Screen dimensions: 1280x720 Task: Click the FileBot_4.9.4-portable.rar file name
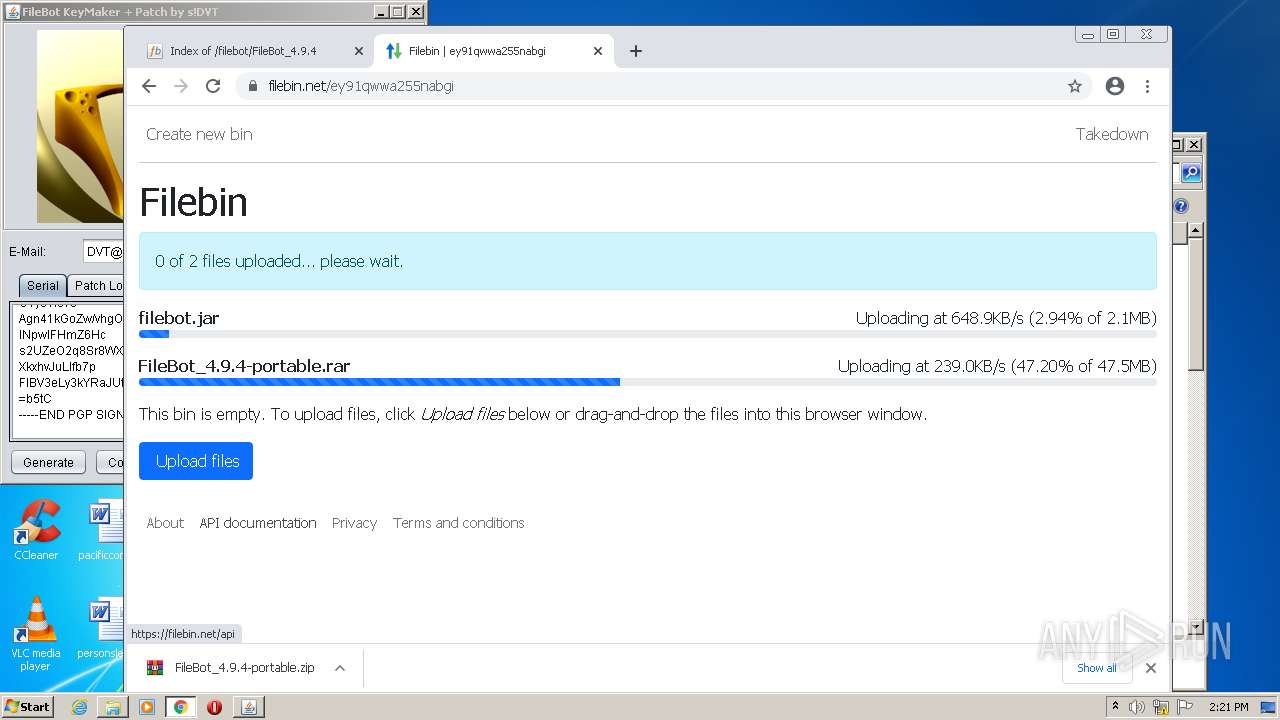244,366
